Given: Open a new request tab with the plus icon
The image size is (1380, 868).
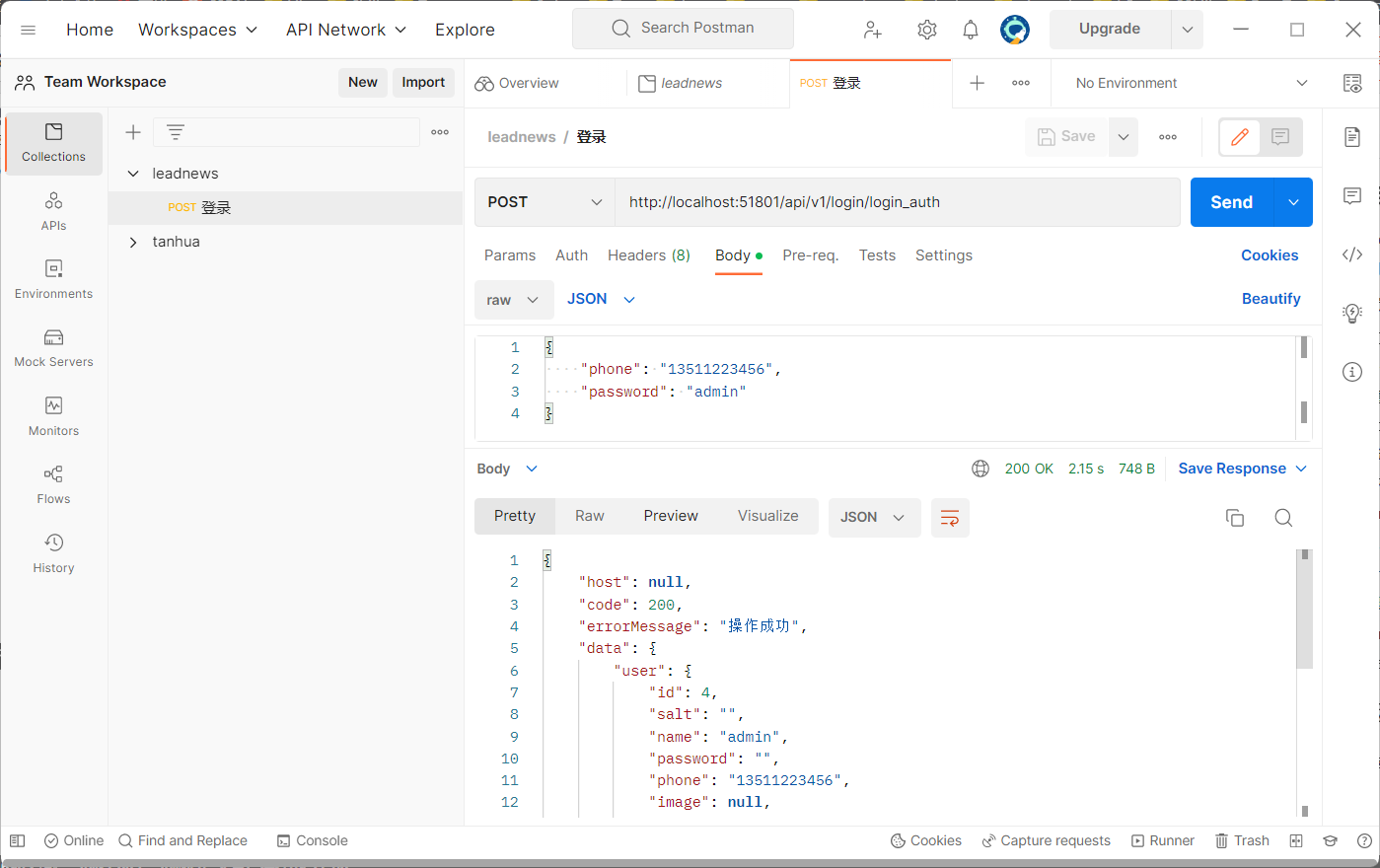Looking at the screenshot, I should coord(977,83).
